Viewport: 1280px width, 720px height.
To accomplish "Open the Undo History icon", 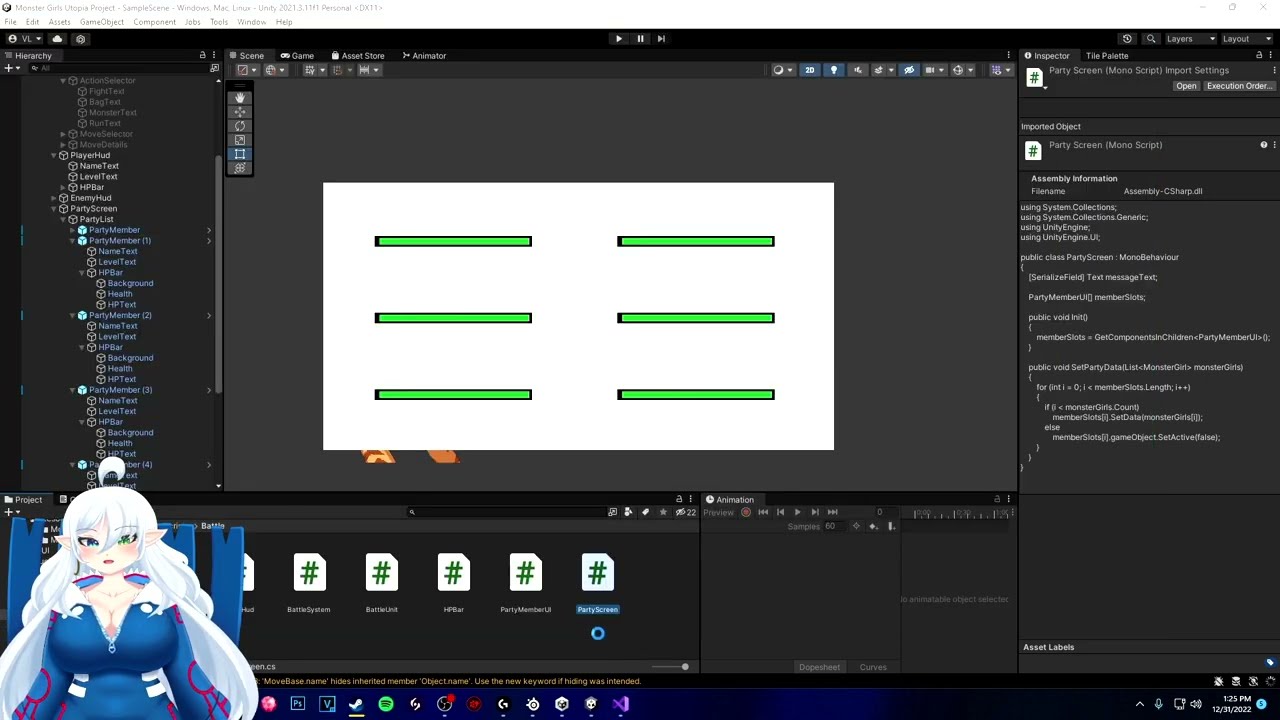I will tap(1128, 39).
